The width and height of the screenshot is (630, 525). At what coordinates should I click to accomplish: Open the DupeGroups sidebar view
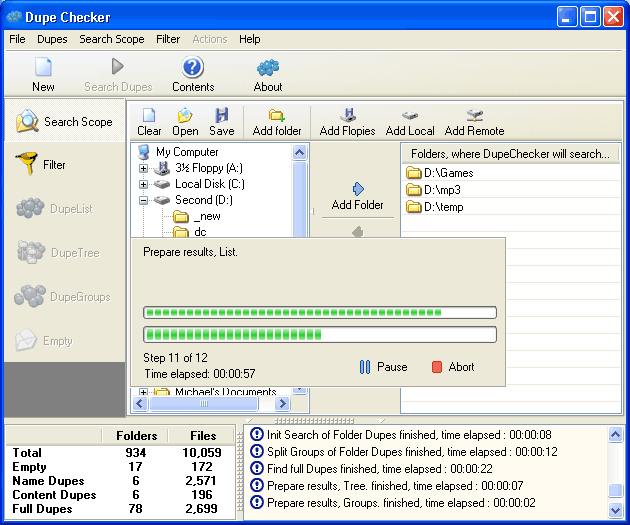click(64, 296)
